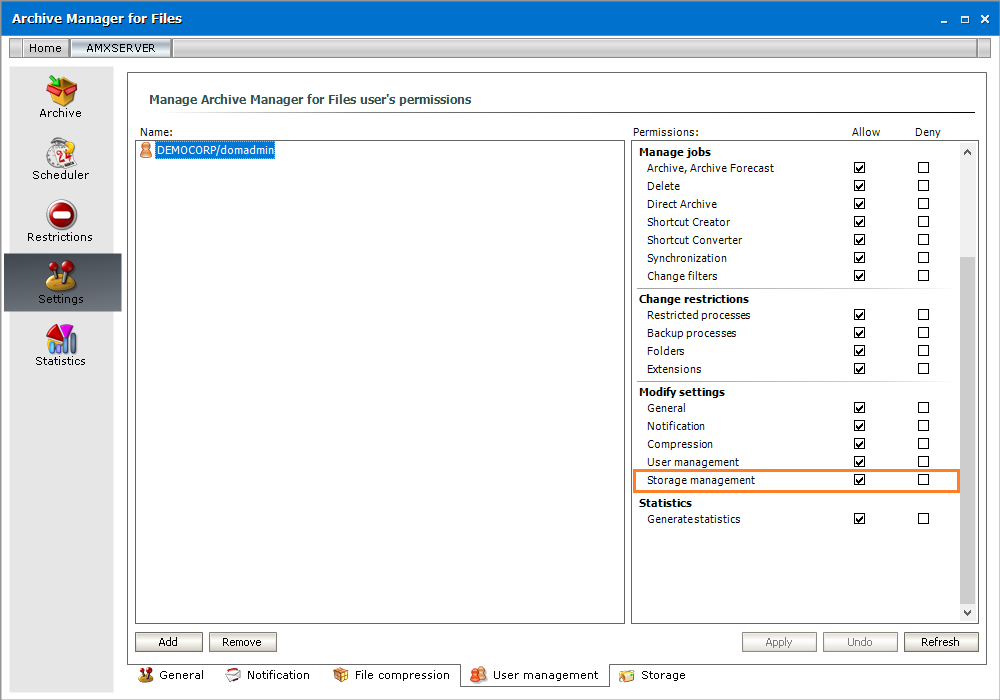1000x700 pixels.
Task: Toggle Allow for Storage management
Action: (x=860, y=479)
